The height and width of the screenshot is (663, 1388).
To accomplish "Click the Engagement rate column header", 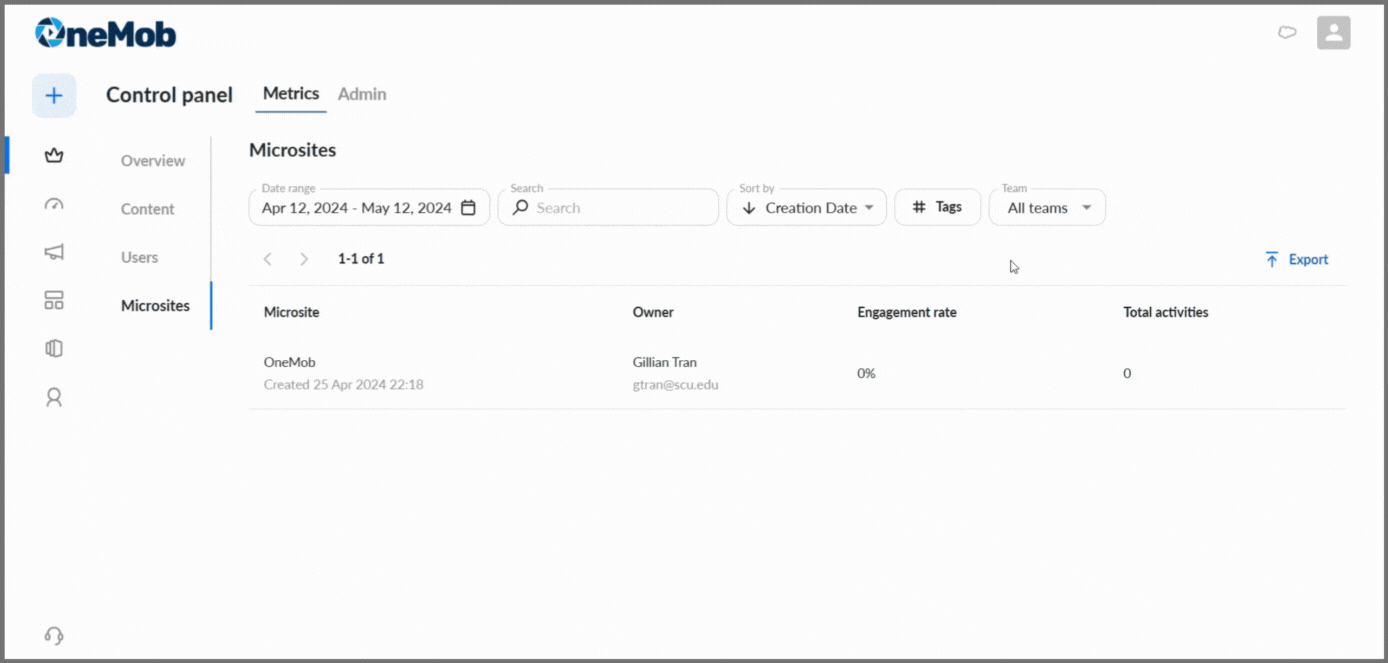I will coord(907,312).
